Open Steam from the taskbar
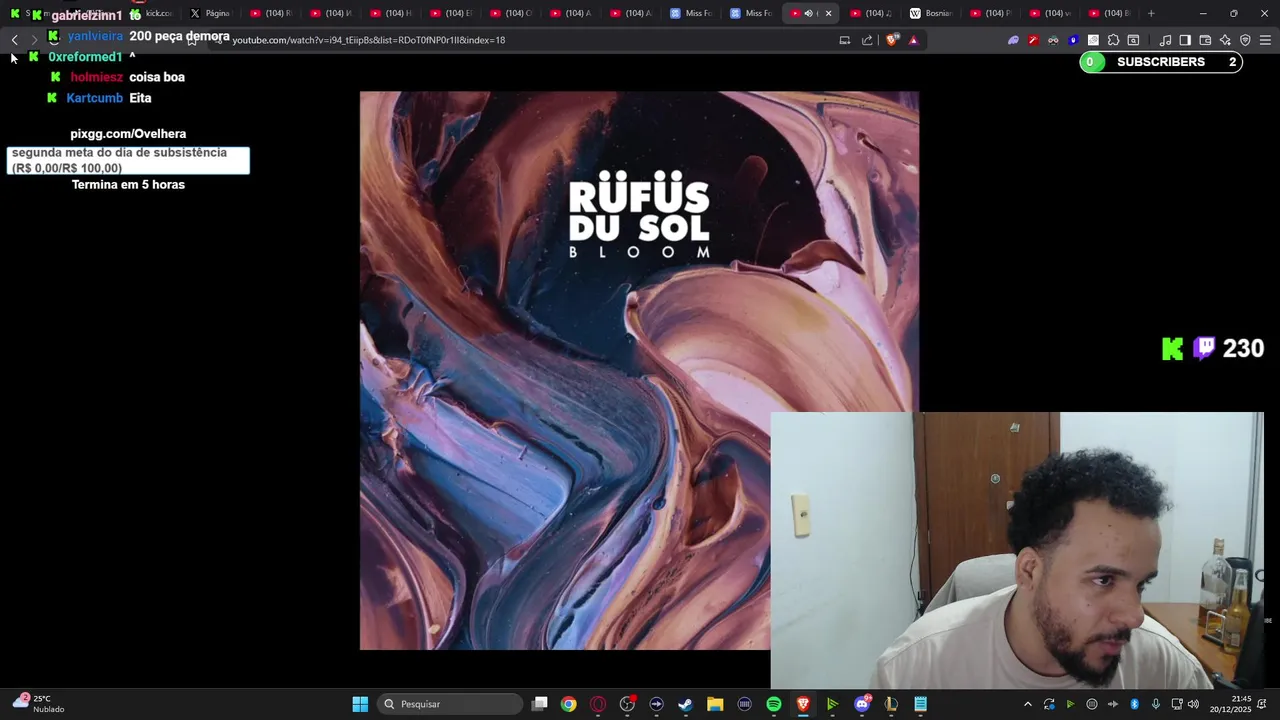This screenshot has width=1280, height=720. (x=685, y=704)
